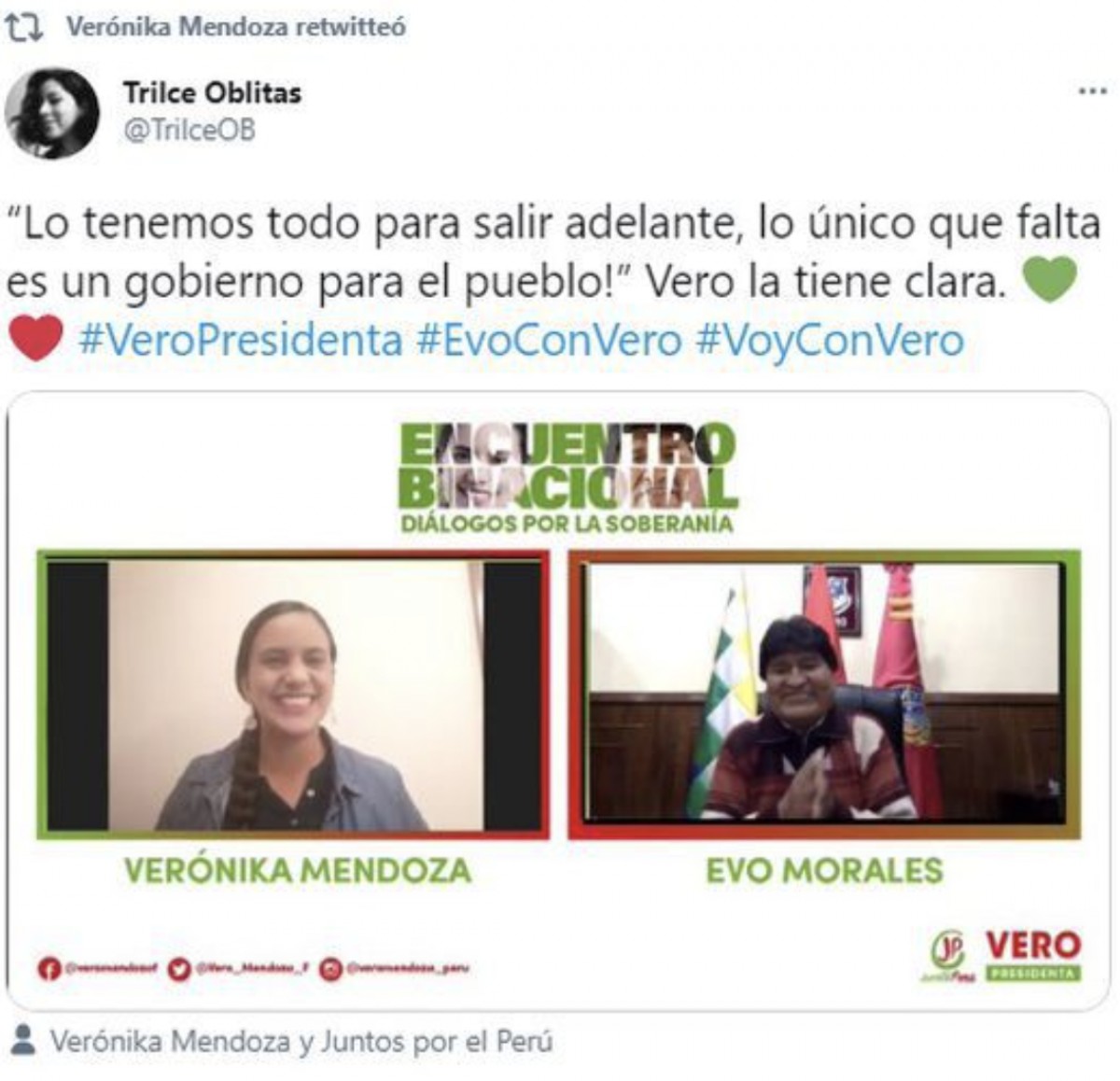Click the person icon beside the tagged names
The width and height of the screenshot is (1120, 1081).
coord(24,1041)
